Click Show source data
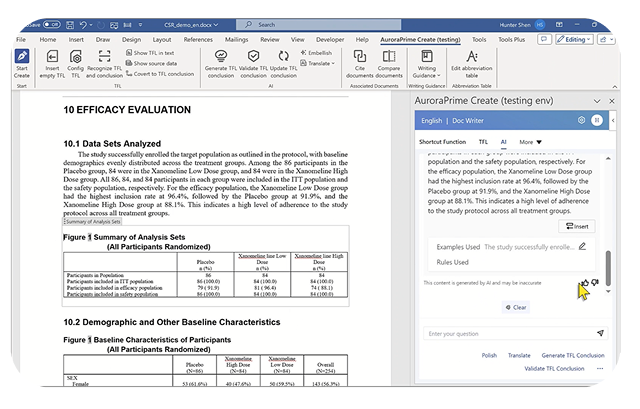The image size is (640, 409). (x=151, y=63)
